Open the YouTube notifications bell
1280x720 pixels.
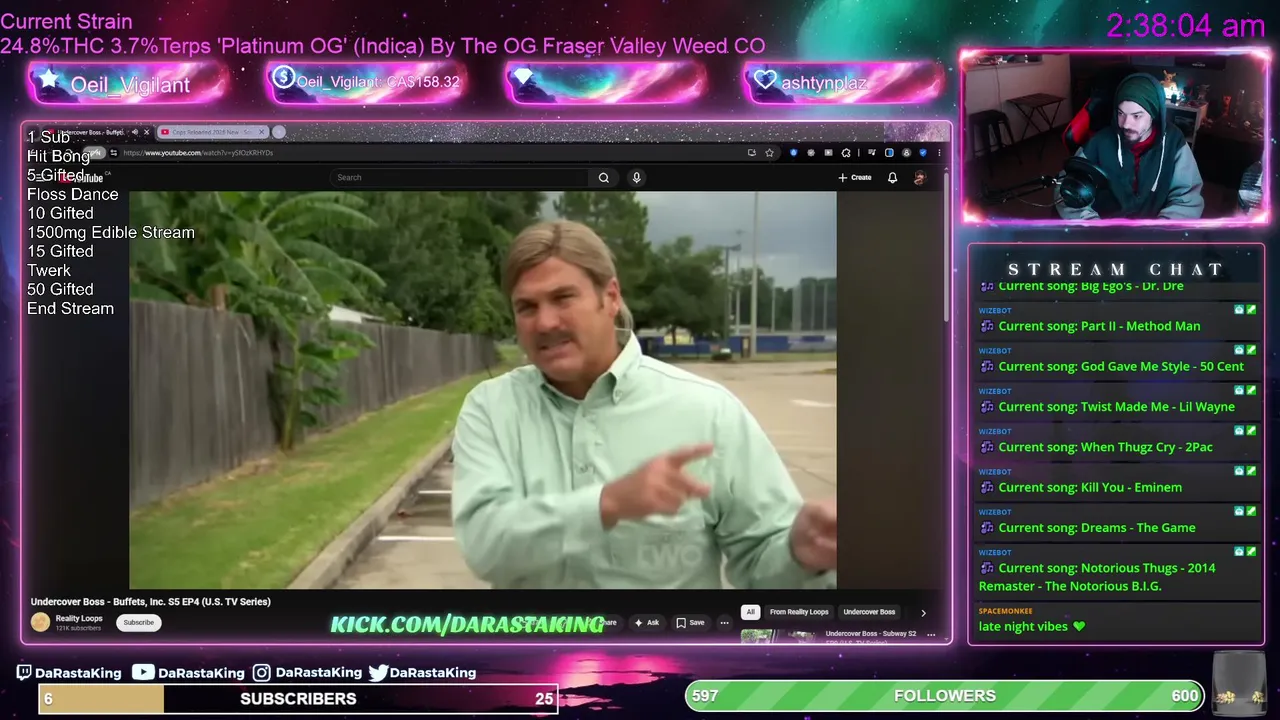[892, 178]
